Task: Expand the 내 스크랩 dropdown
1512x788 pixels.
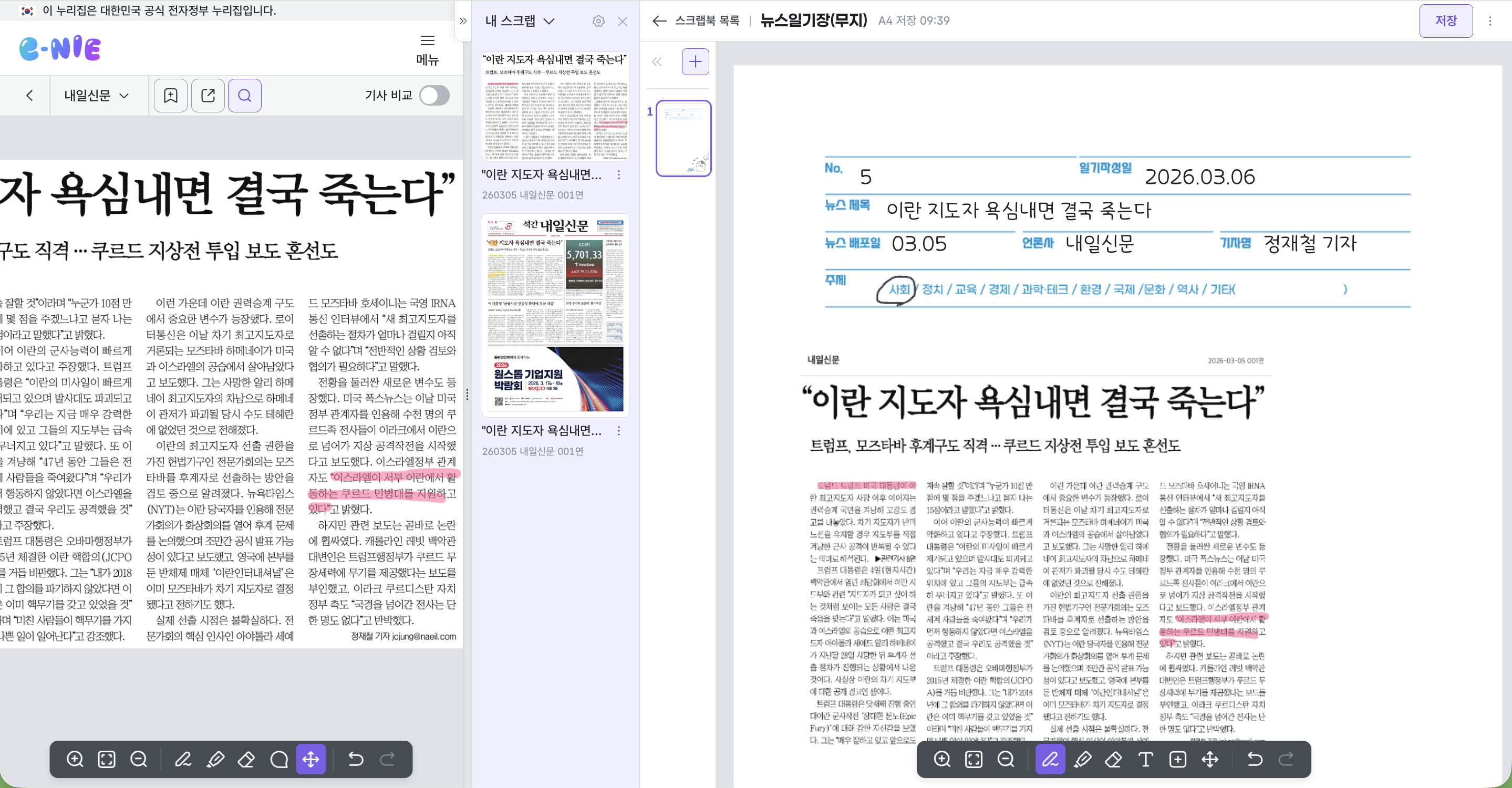Action: 520,21
